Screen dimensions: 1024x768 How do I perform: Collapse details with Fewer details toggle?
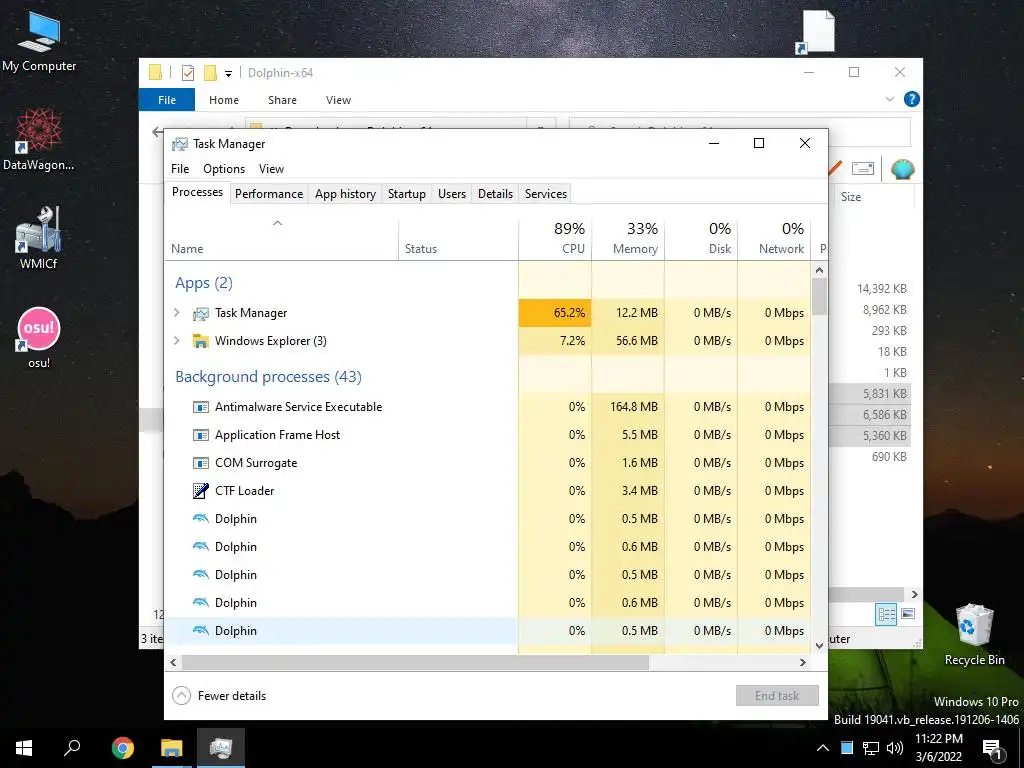tap(219, 696)
